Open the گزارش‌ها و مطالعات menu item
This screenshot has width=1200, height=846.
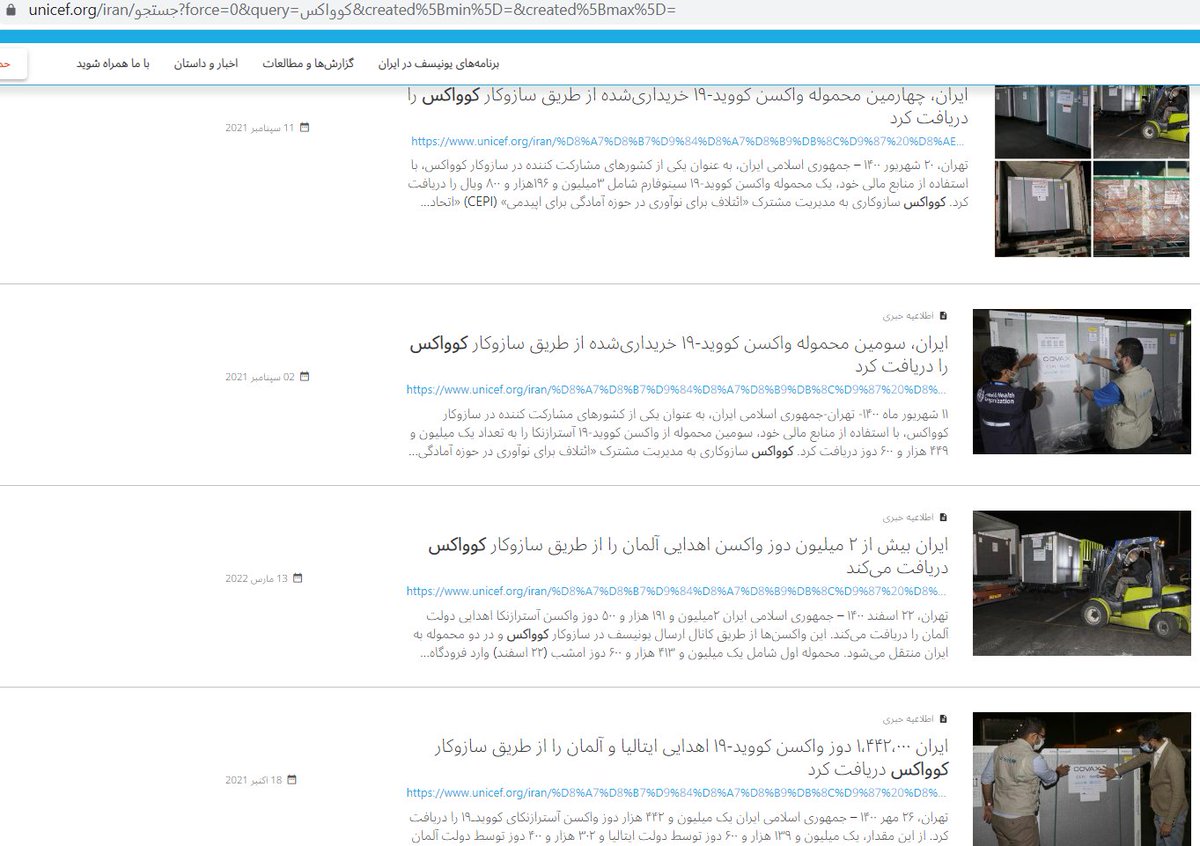(x=309, y=63)
